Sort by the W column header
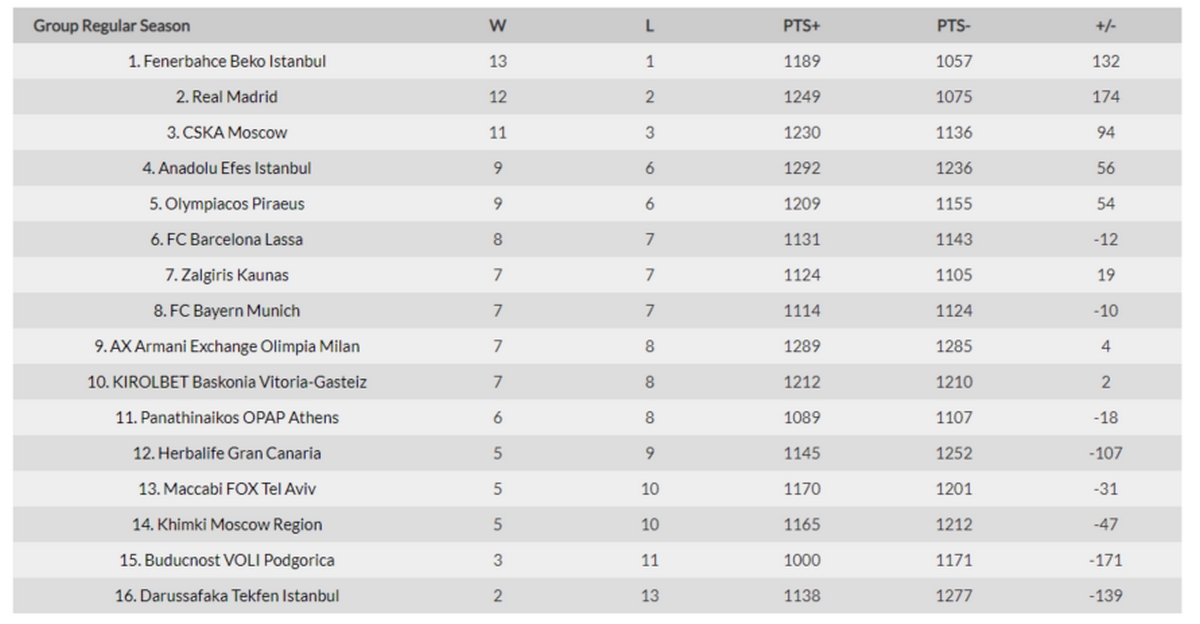This screenshot has height=624, width=1200. pyautogui.click(x=497, y=26)
